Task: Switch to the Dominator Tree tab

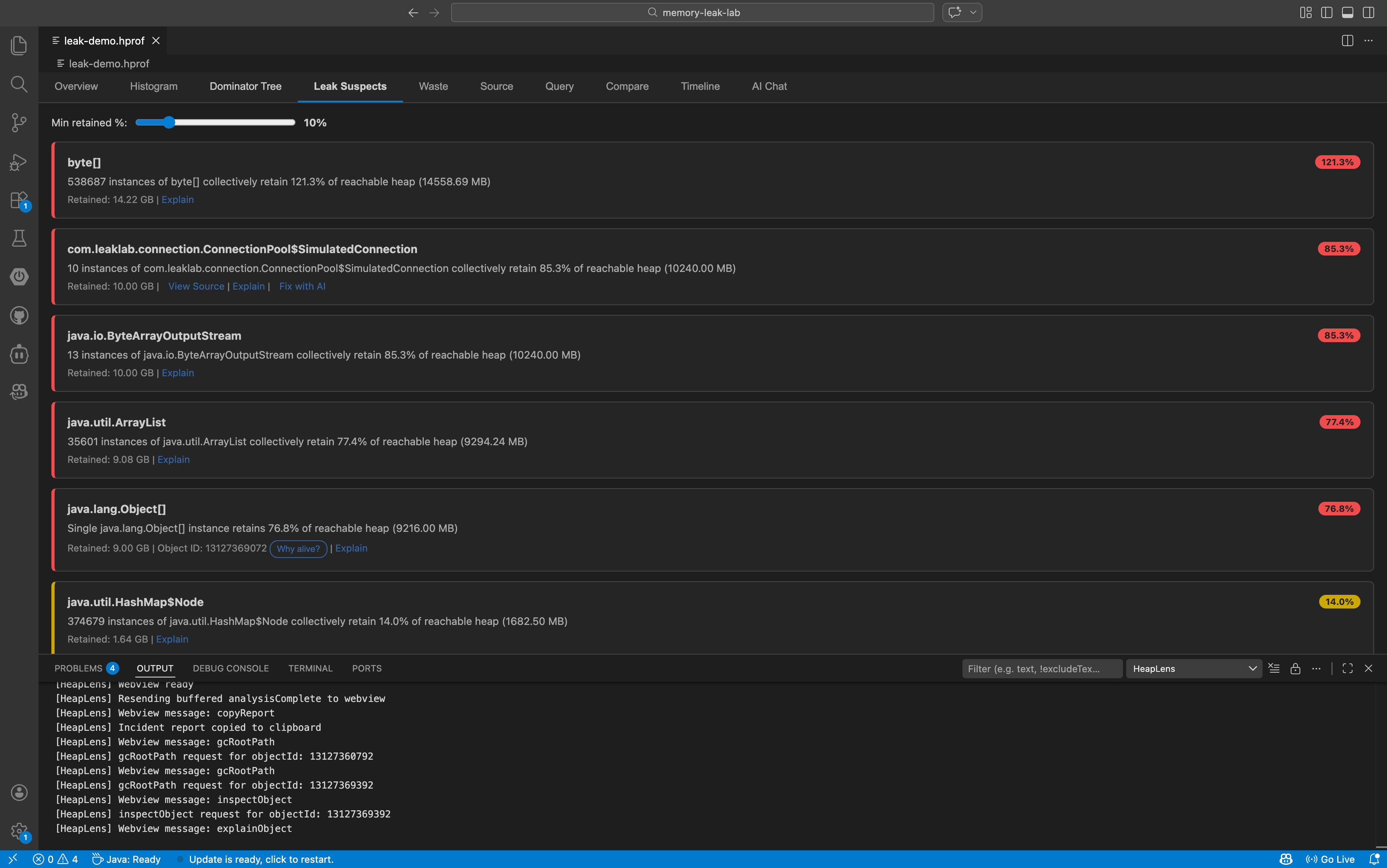Action: coord(245,86)
